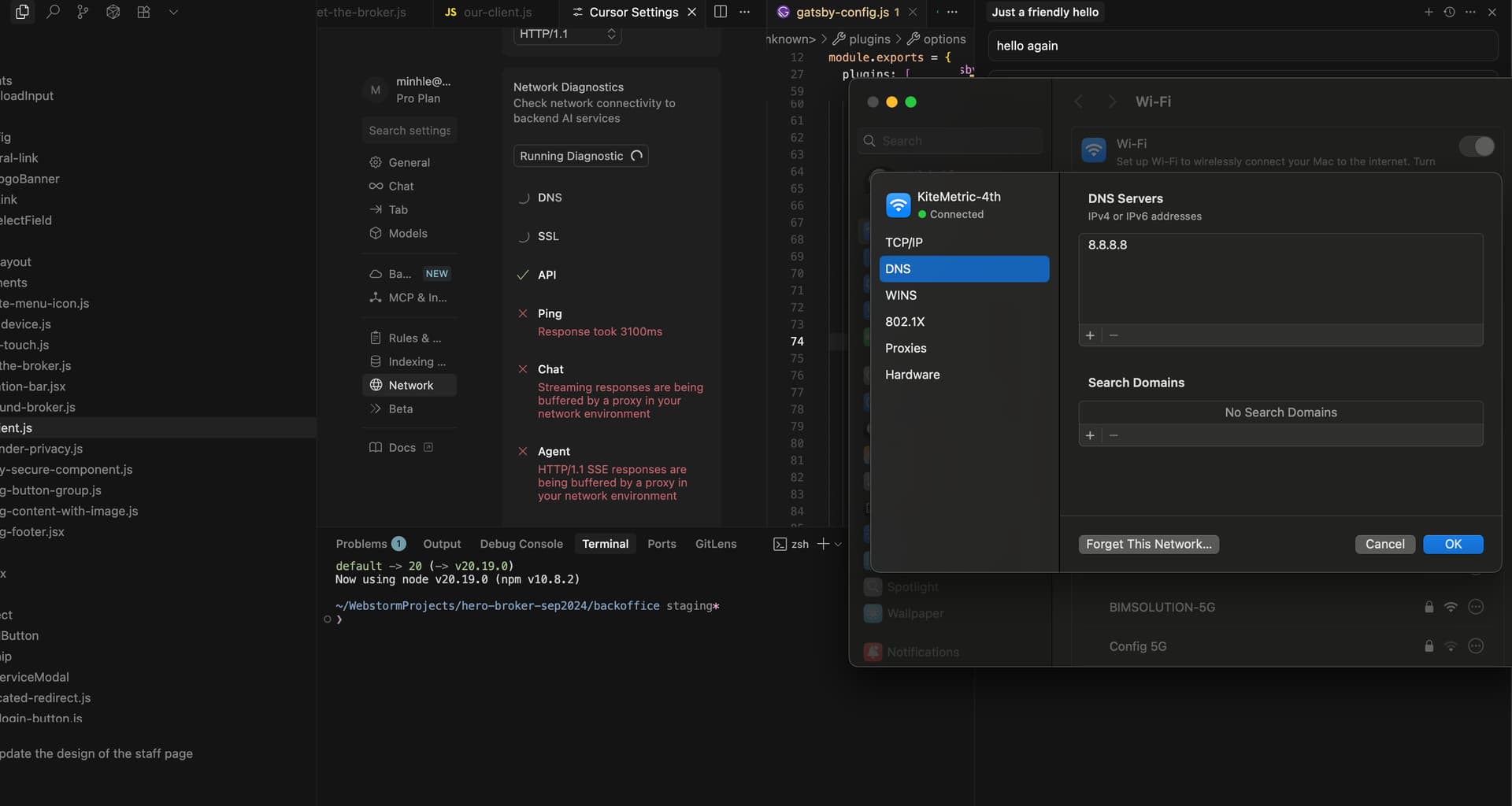
Task: Open MCP & Integrations settings section
Action: click(x=409, y=298)
